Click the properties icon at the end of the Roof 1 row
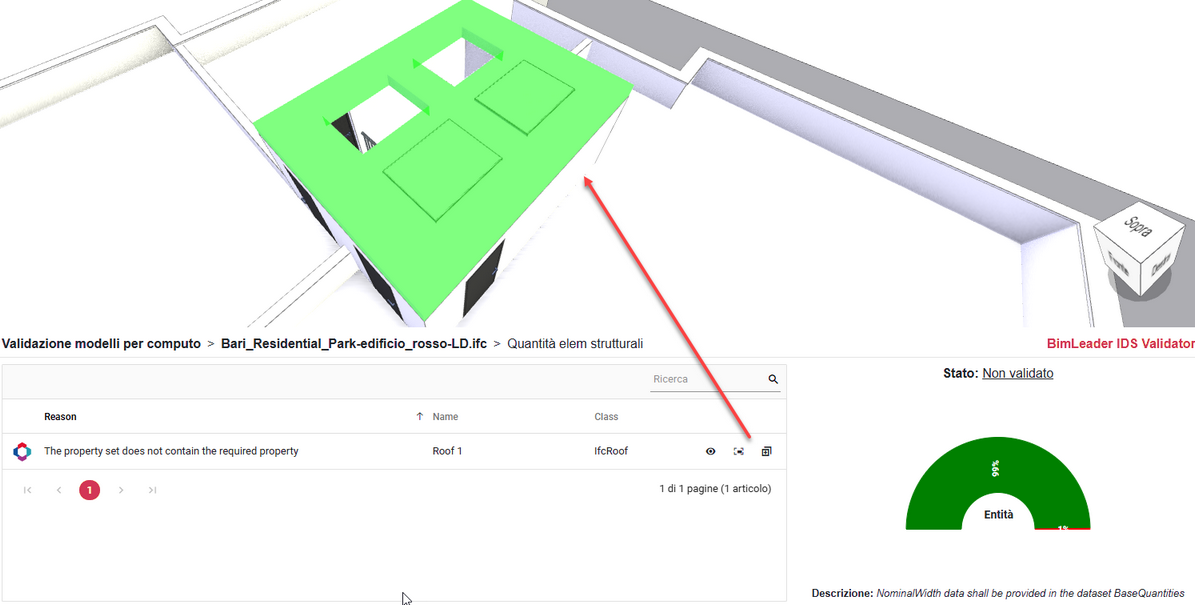This screenshot has height=605, width=1195. tap(767, 452)
